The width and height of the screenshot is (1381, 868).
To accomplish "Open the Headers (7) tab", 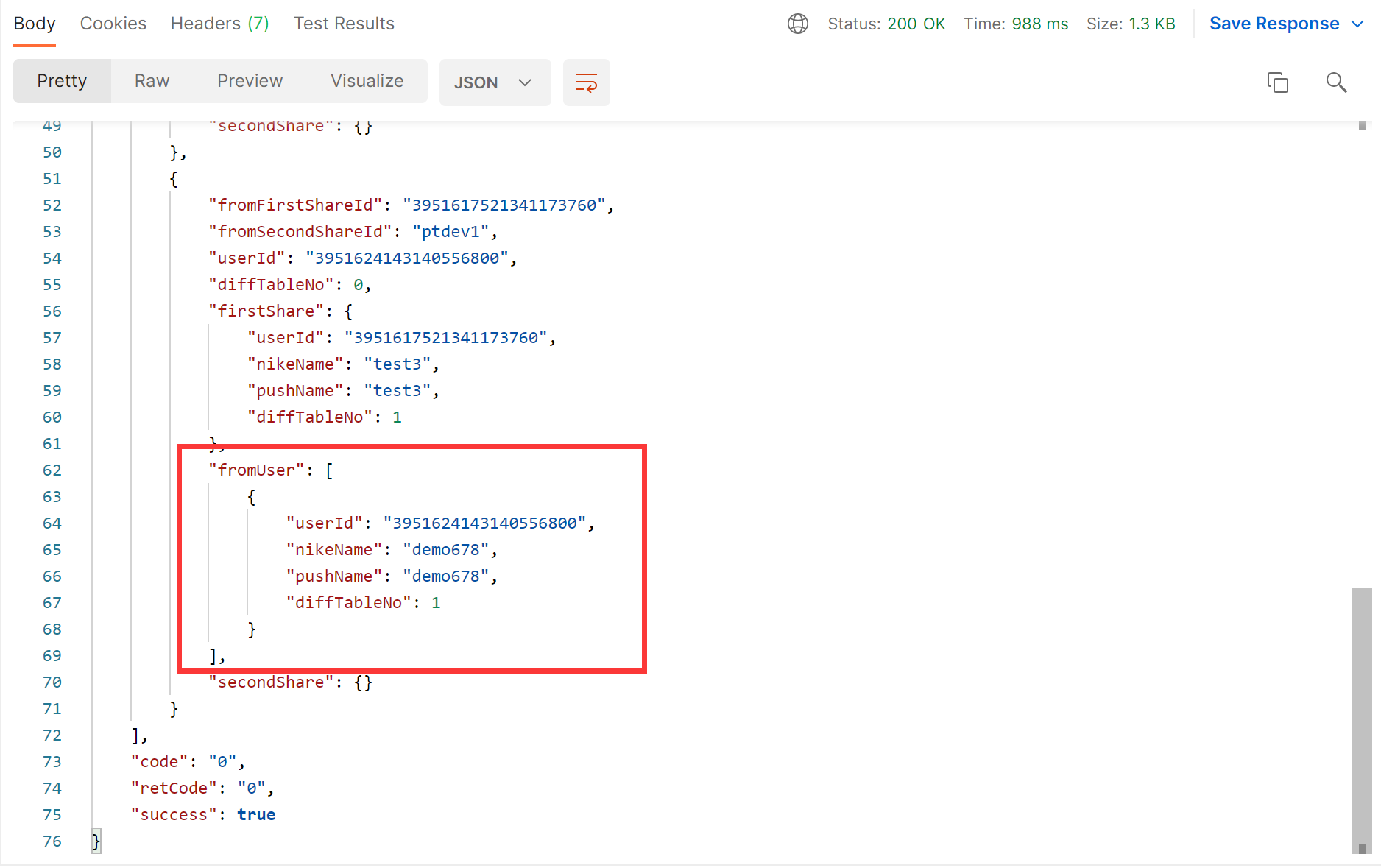I will coord(220,24).
